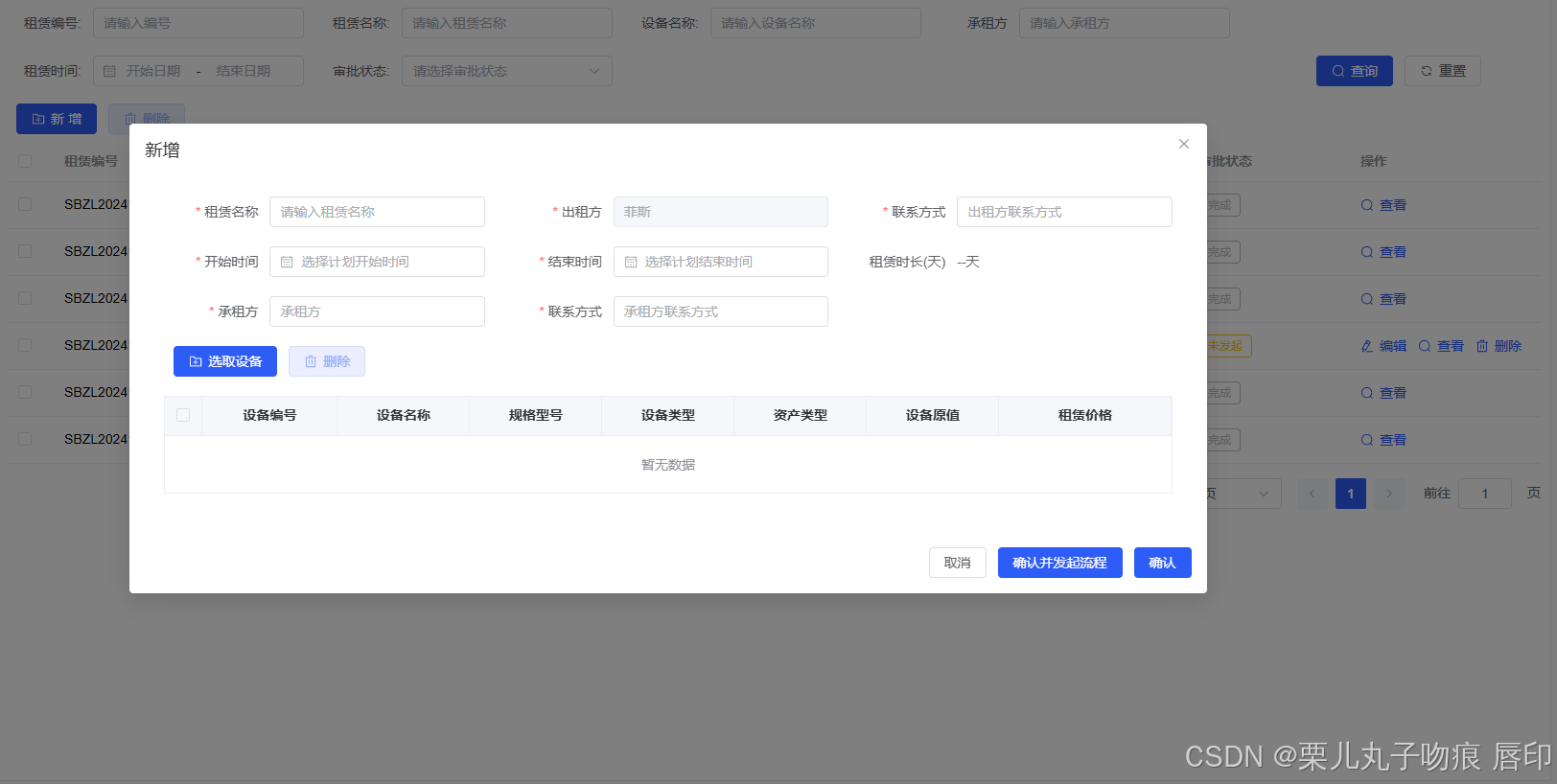The width and height of the screenshot is (1557, 784).
Task: Click the calendar icon in 结束时间 field
Action: [631, 262]
